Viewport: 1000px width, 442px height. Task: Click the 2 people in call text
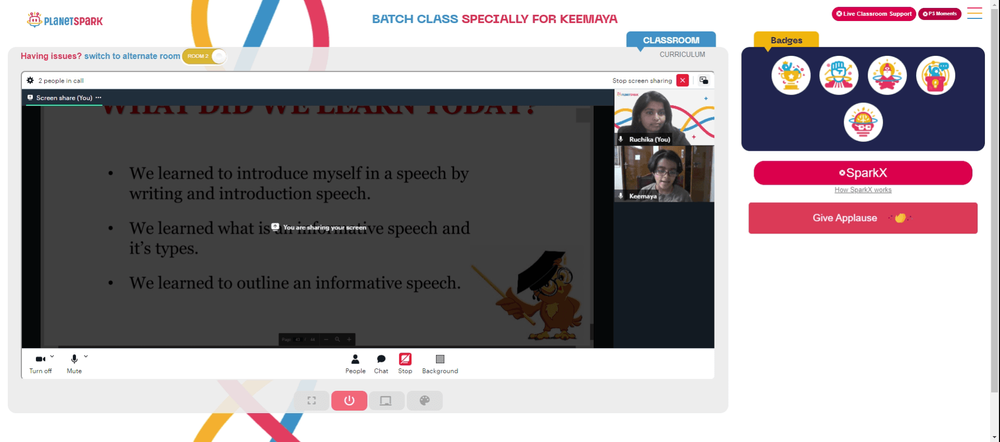click(x=61, y=81)
